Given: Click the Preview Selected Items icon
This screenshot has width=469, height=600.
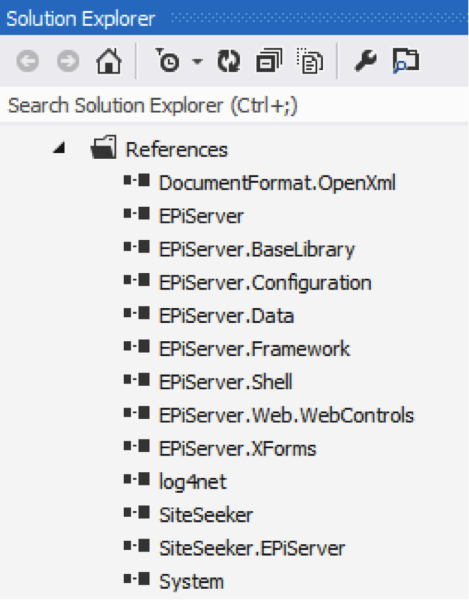Looking at the screenshot, I should pos(406,61).
